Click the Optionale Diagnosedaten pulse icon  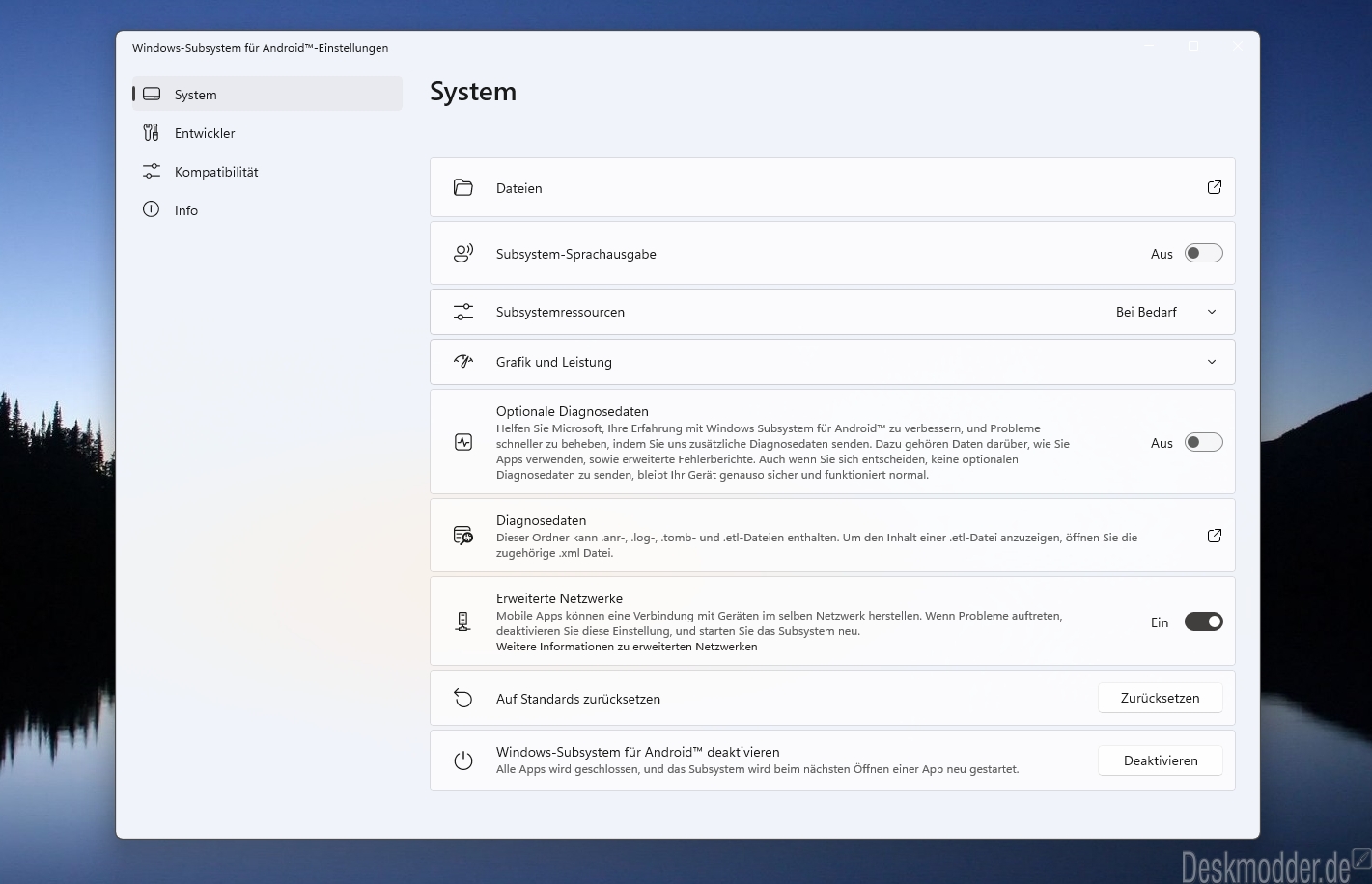tap(463, 443)
